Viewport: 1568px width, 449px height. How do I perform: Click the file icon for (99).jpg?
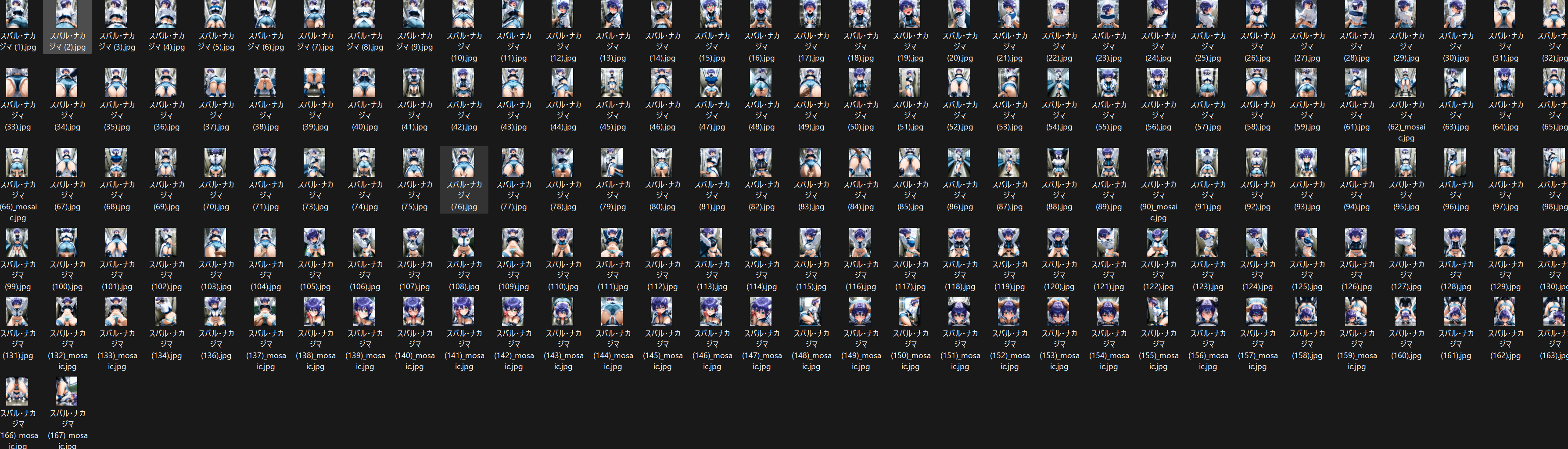[16, 242]
